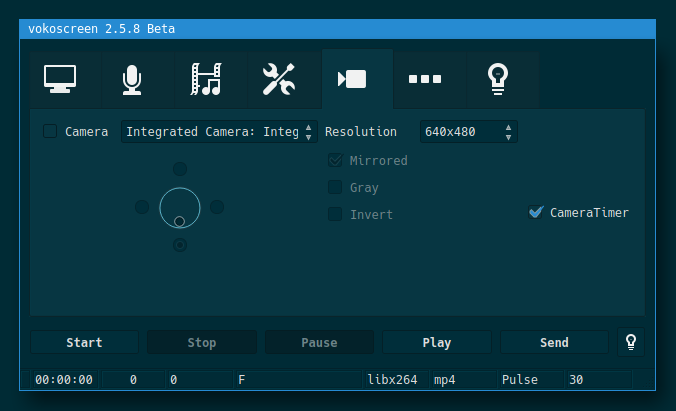Click the Send button
Viewport: 676px width, 411px height.
pos(554,343)
